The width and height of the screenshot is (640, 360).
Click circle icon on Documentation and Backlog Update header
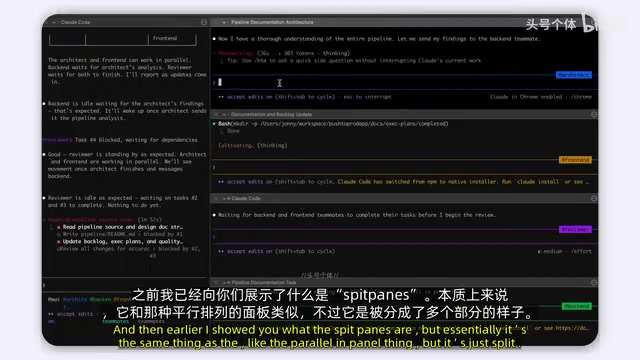(594, 114)
